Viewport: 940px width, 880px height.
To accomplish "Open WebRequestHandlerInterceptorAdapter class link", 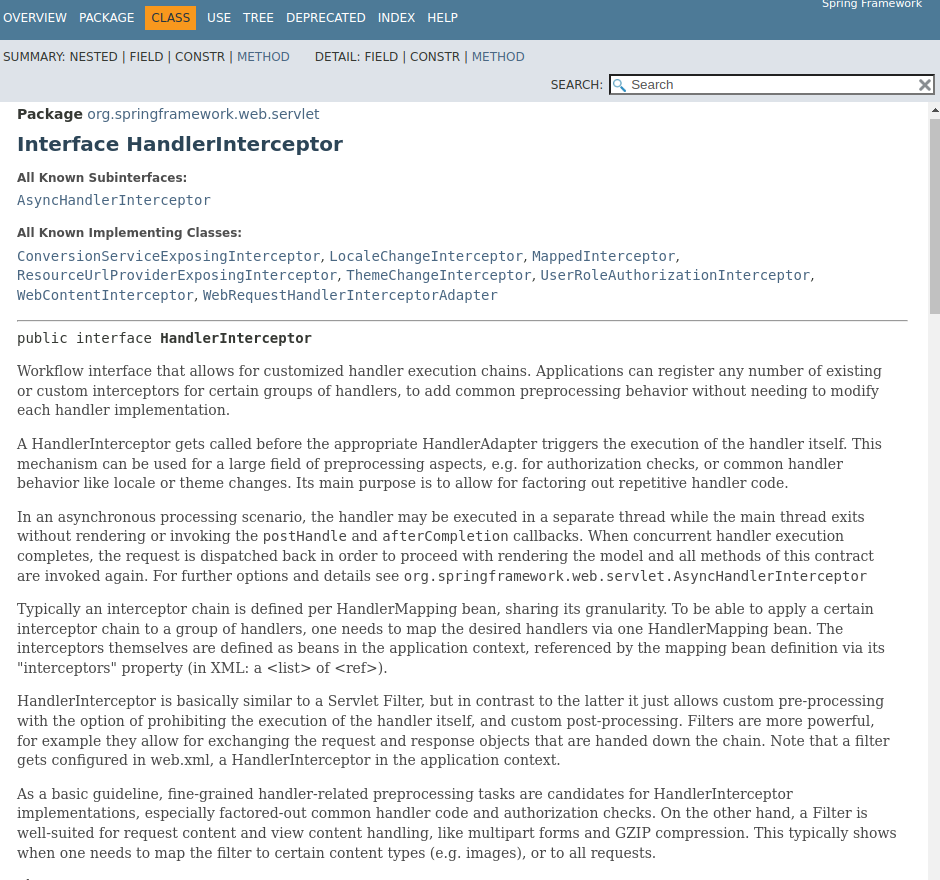I will (350, 295).
